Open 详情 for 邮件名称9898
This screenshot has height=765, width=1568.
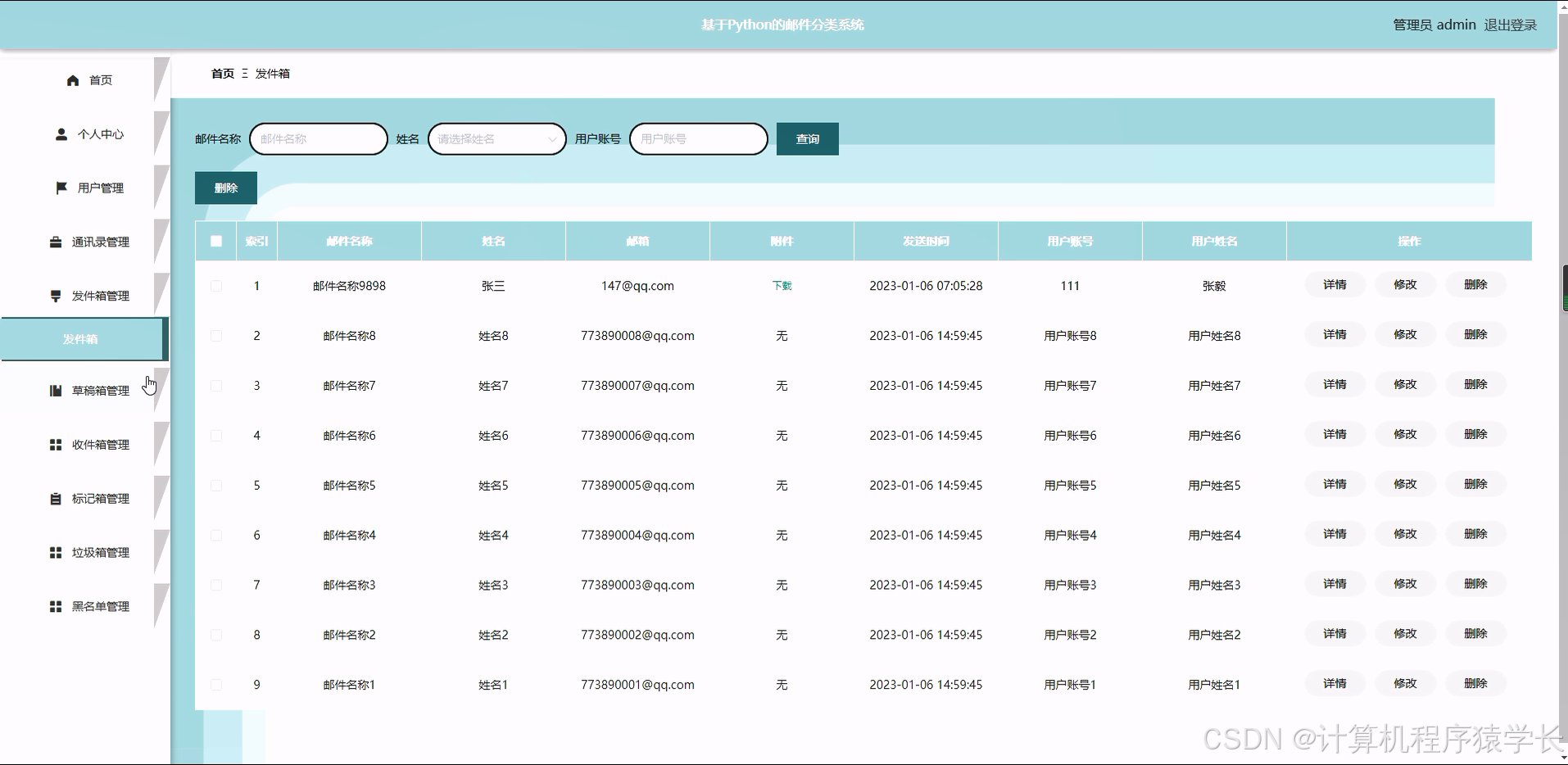point(1335,285)
